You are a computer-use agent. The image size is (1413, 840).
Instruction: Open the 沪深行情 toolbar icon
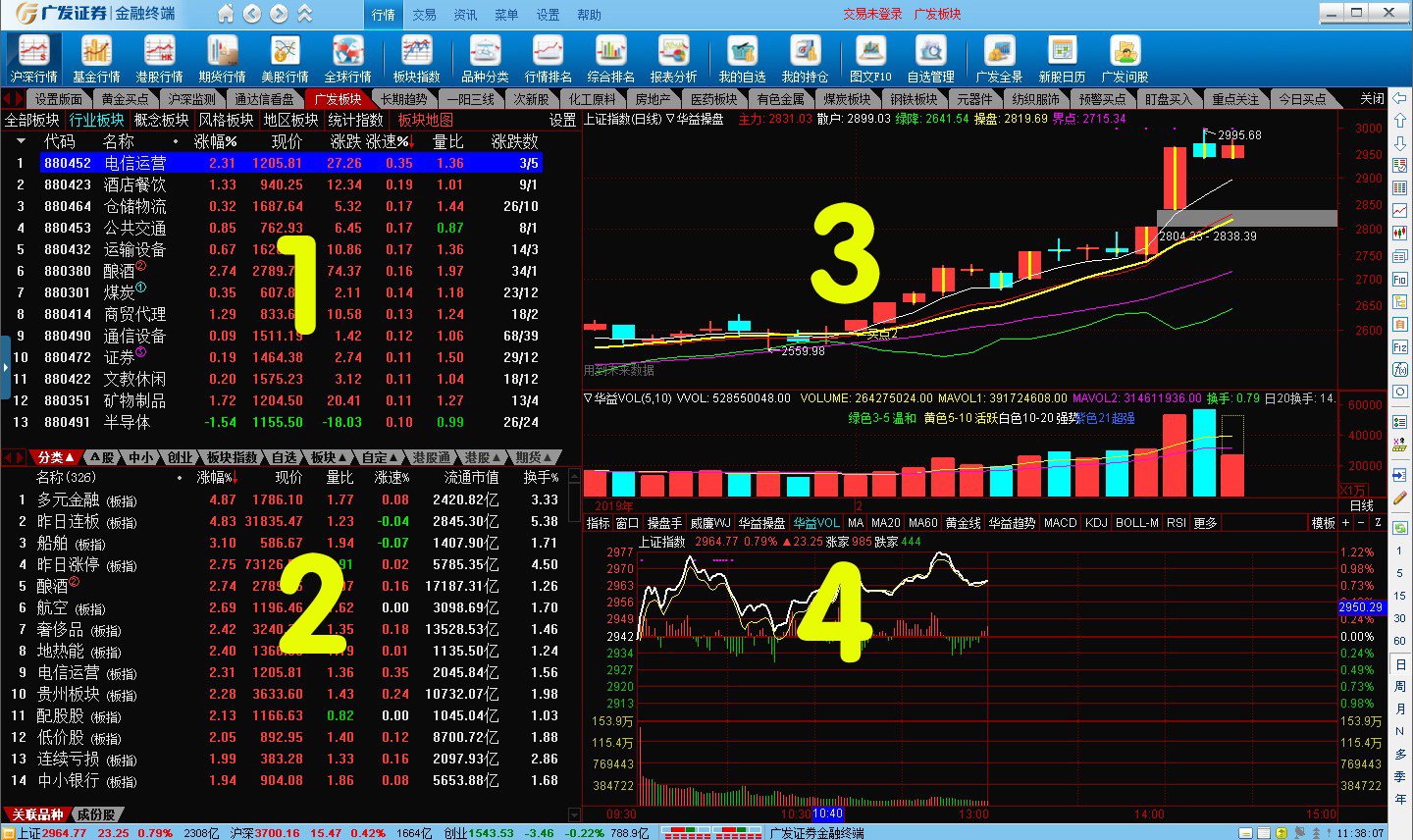click(33, 59)
